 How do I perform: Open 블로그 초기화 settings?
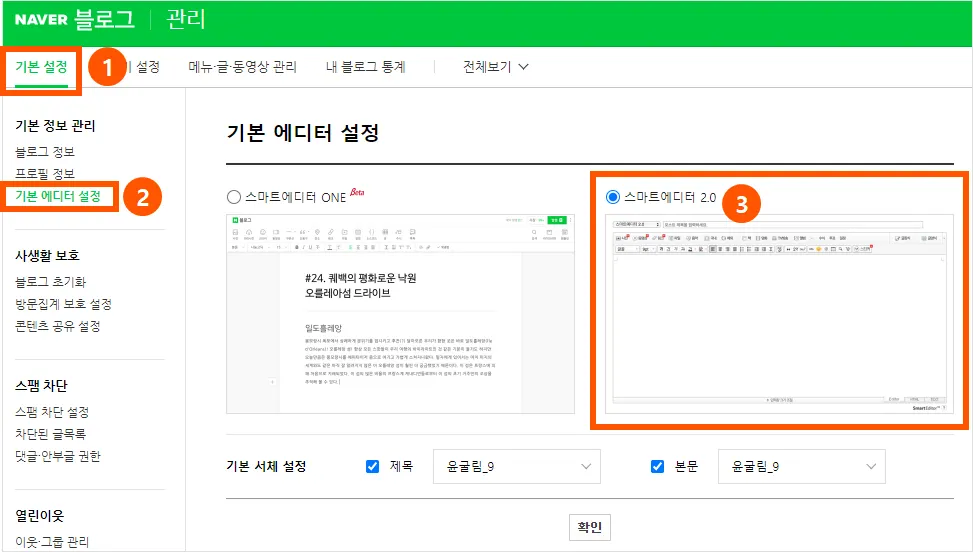[50, 282]
